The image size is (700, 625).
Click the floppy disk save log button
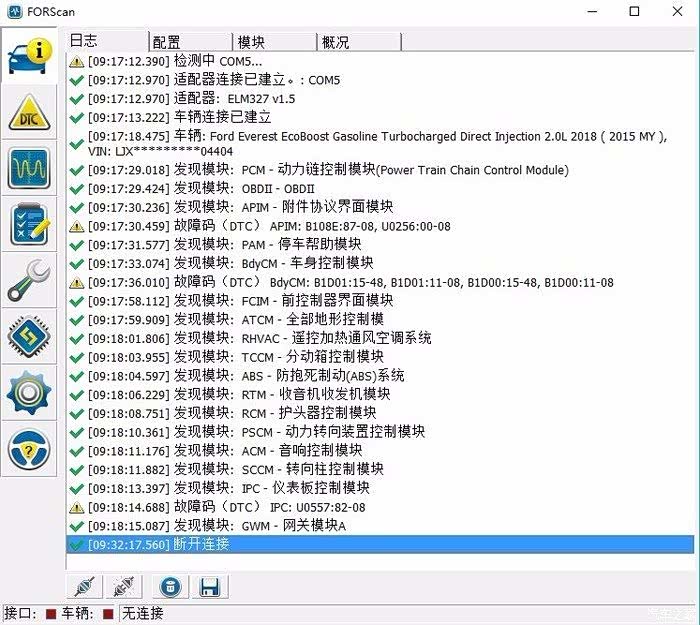210,586
